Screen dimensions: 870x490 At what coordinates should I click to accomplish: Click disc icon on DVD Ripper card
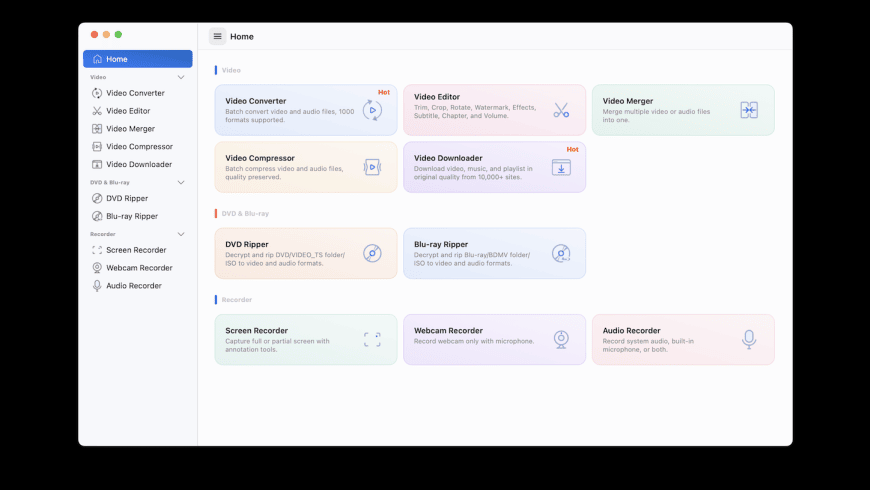pos(372,253)
